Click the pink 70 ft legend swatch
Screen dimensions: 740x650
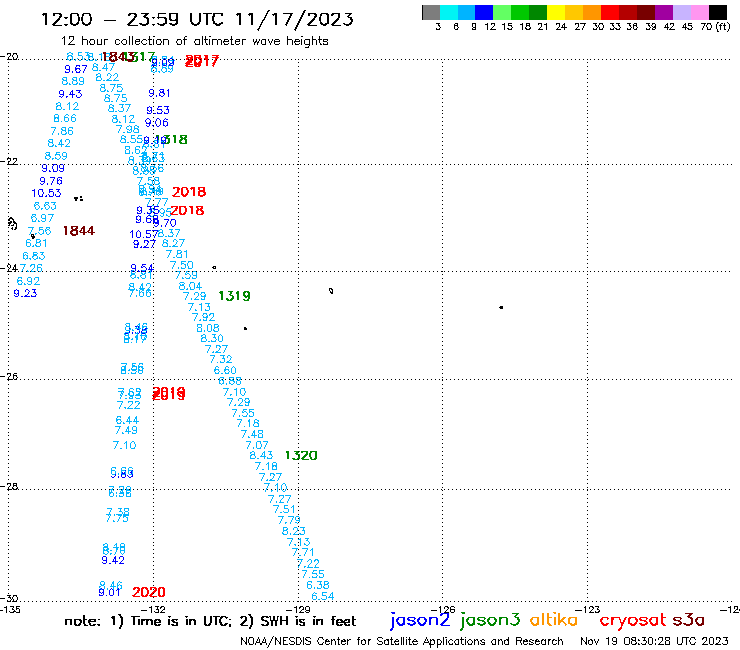click(x=699, y=12)
